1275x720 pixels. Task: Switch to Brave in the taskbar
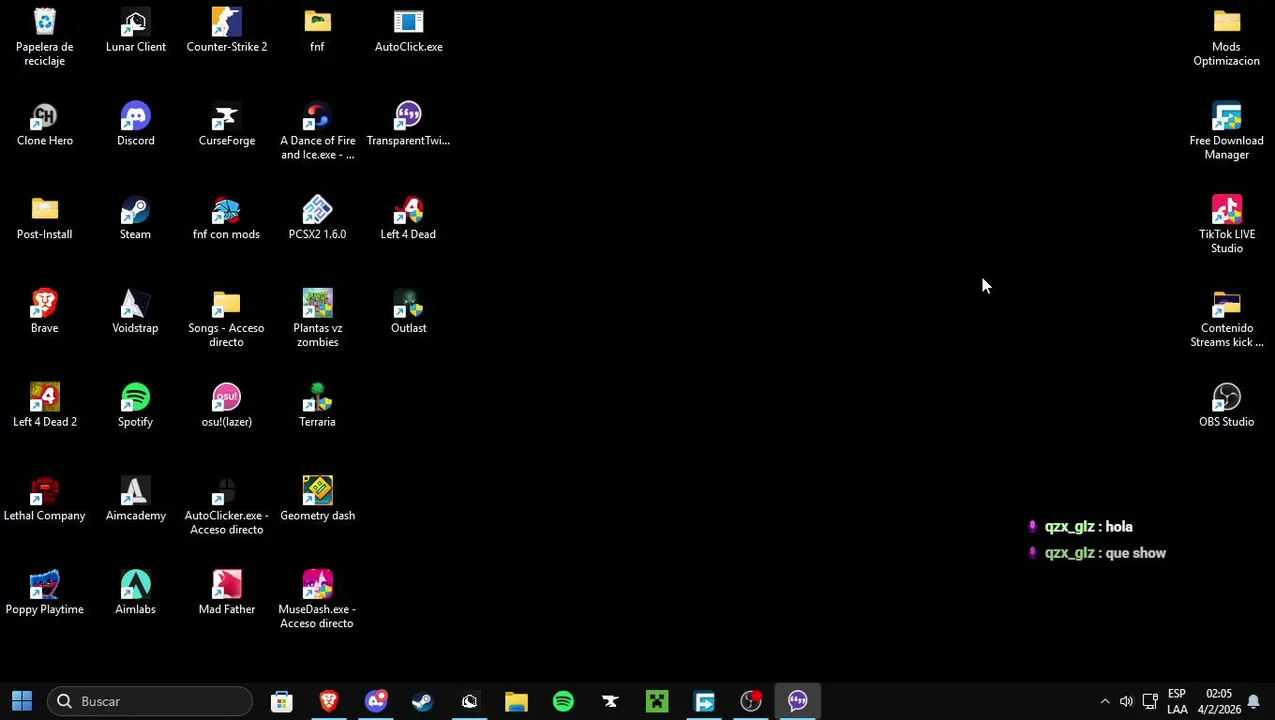329,701
